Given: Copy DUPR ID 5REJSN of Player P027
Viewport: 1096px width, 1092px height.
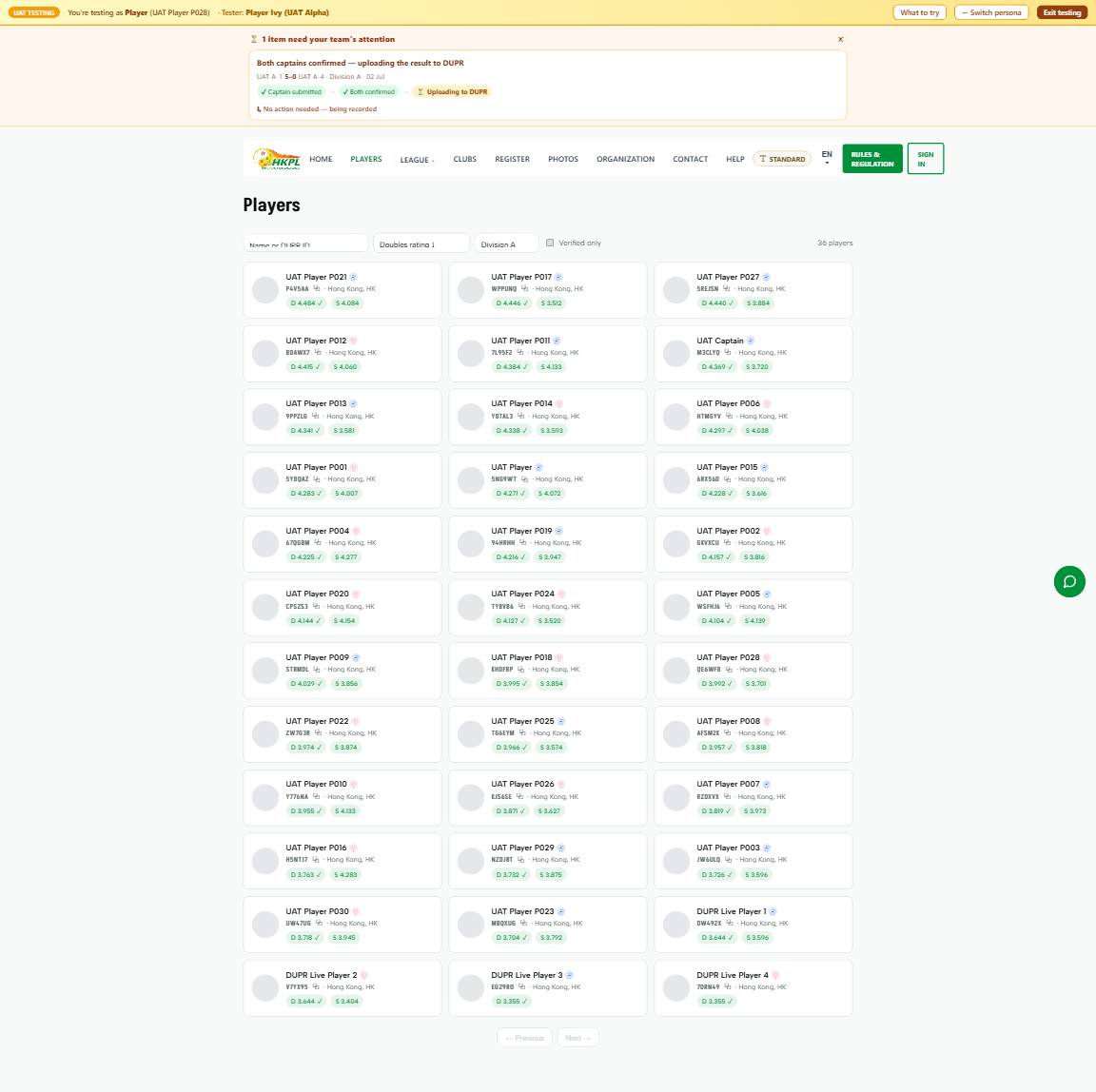Looking at the screenshot, I should 726,288.
